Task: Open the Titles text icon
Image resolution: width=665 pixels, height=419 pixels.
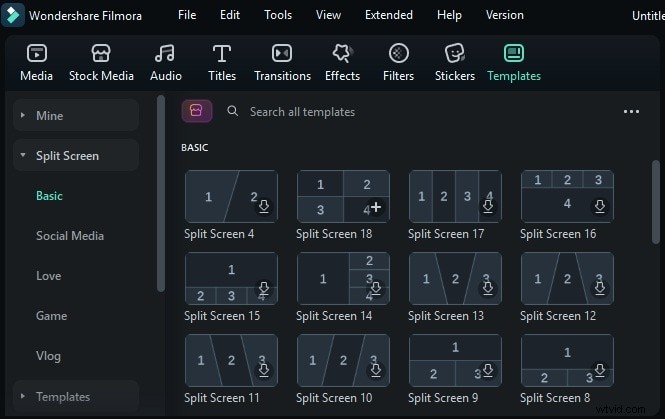Action: point(222,54)
